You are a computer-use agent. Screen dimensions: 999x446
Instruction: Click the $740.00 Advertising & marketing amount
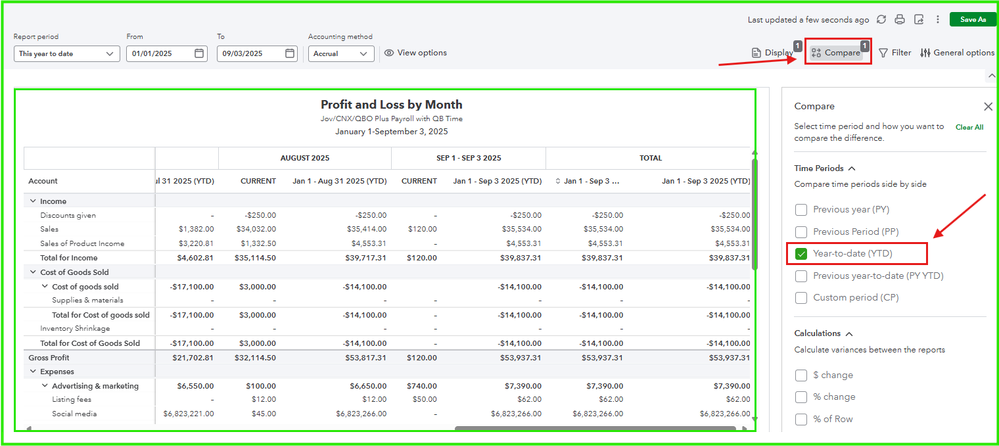[x=421, y=386]
